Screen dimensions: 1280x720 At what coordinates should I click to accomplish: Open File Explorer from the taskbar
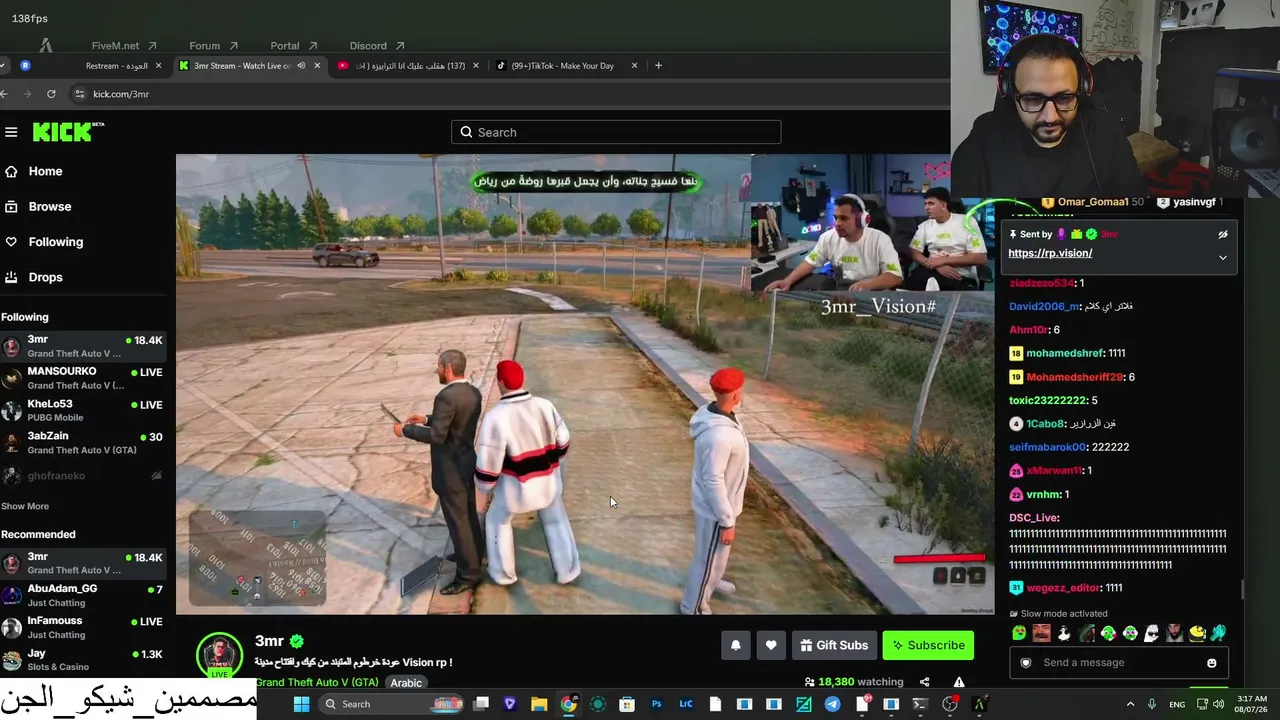pyautogui.click(x=539, y=704)
